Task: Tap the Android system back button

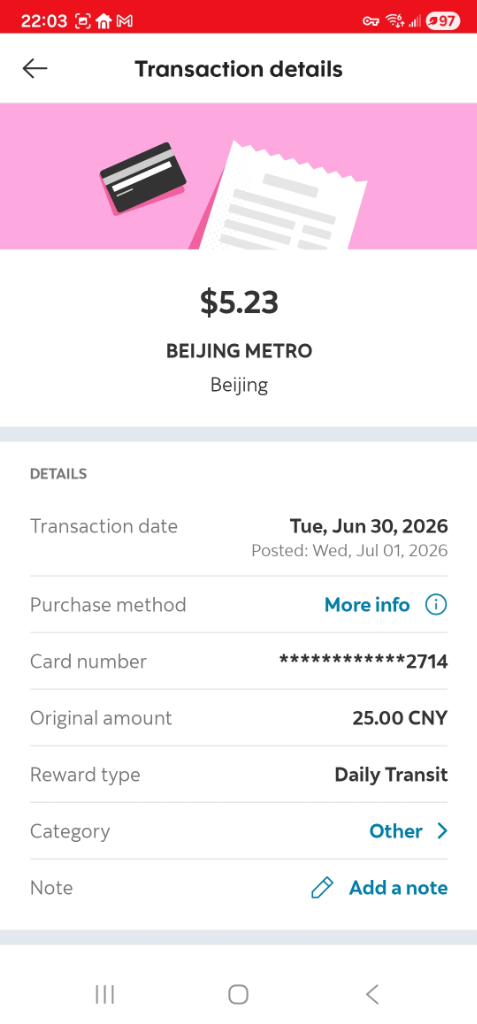Action: pyautogui.click(x=372, y=995)
